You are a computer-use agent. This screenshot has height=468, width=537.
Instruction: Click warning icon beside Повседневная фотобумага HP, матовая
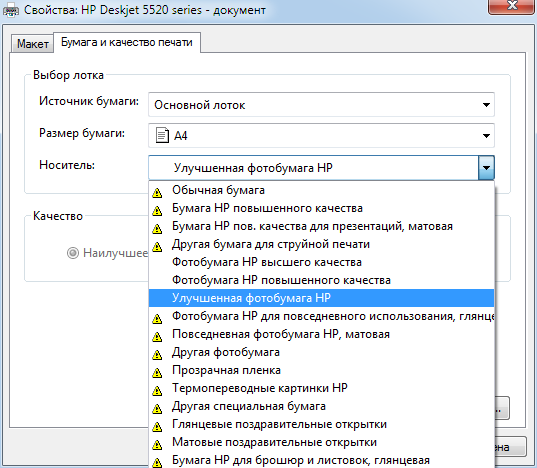click(157, 337)
